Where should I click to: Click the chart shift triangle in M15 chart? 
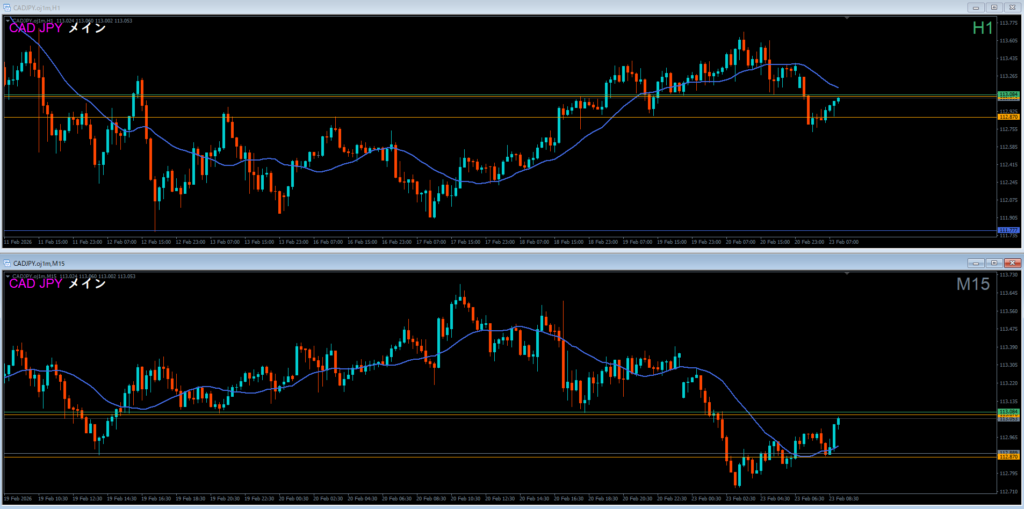click(x=846, y=273)
